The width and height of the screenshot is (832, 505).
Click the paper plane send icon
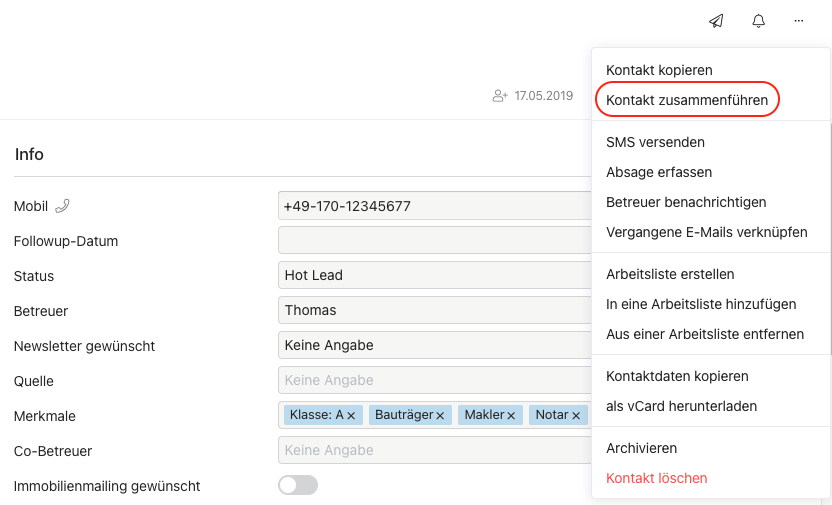pyautogui.click(x=716, y=21)
